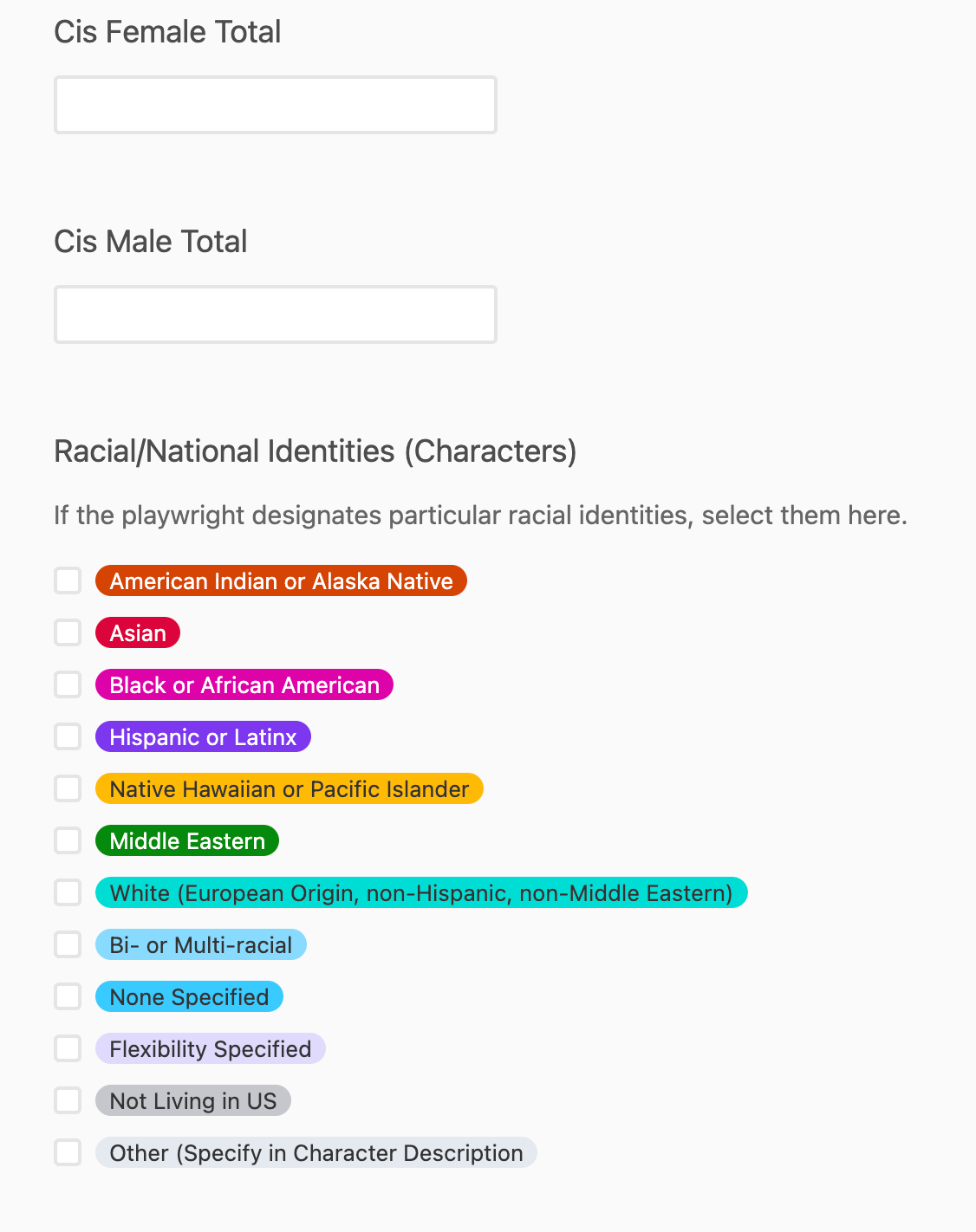The height and width of the screenshot is (1232, 976).
Task: Click the green Middle Eastern label
Action: (187, 840)
